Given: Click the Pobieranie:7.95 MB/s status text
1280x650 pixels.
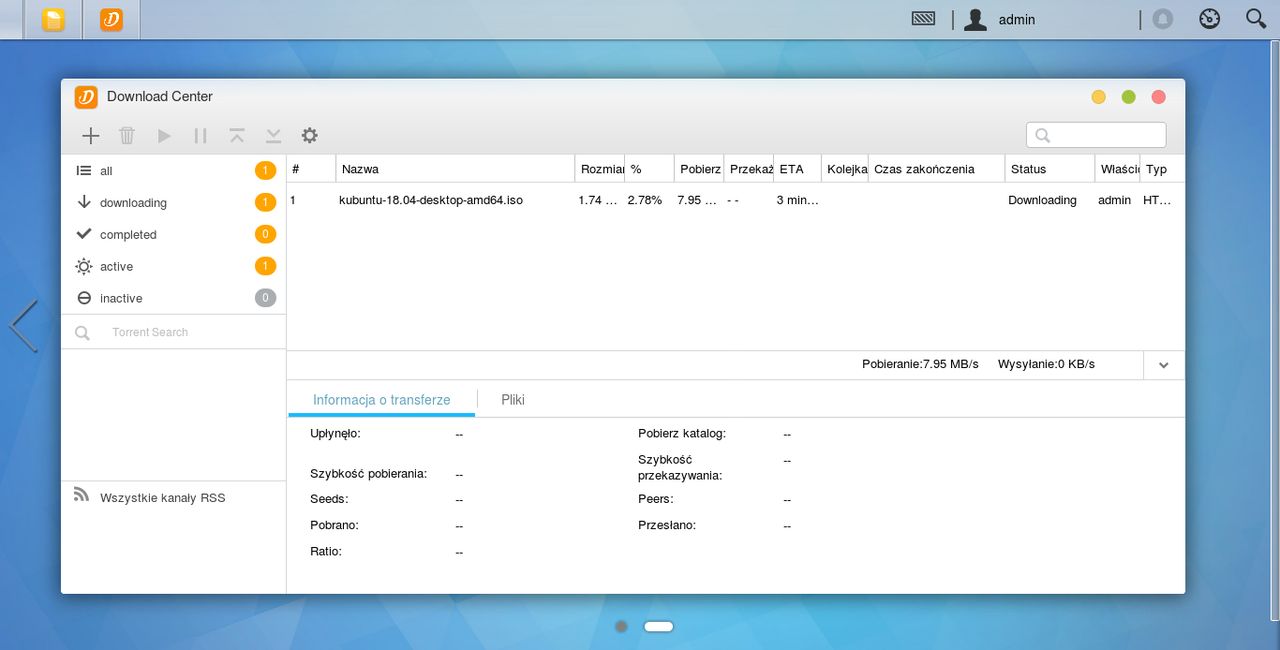Looking at the screenshot, I should (920, 364).
